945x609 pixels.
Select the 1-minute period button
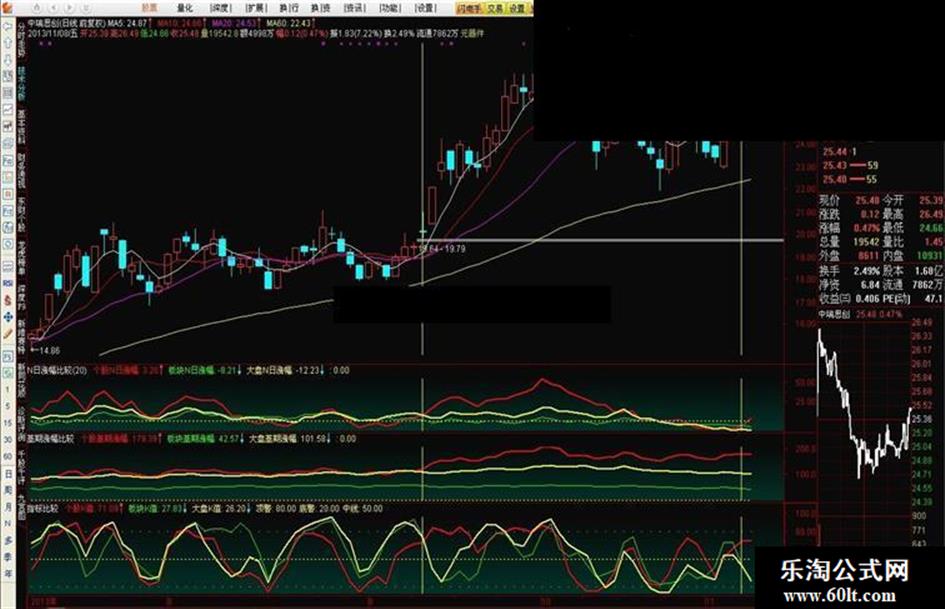click(8, 390)
